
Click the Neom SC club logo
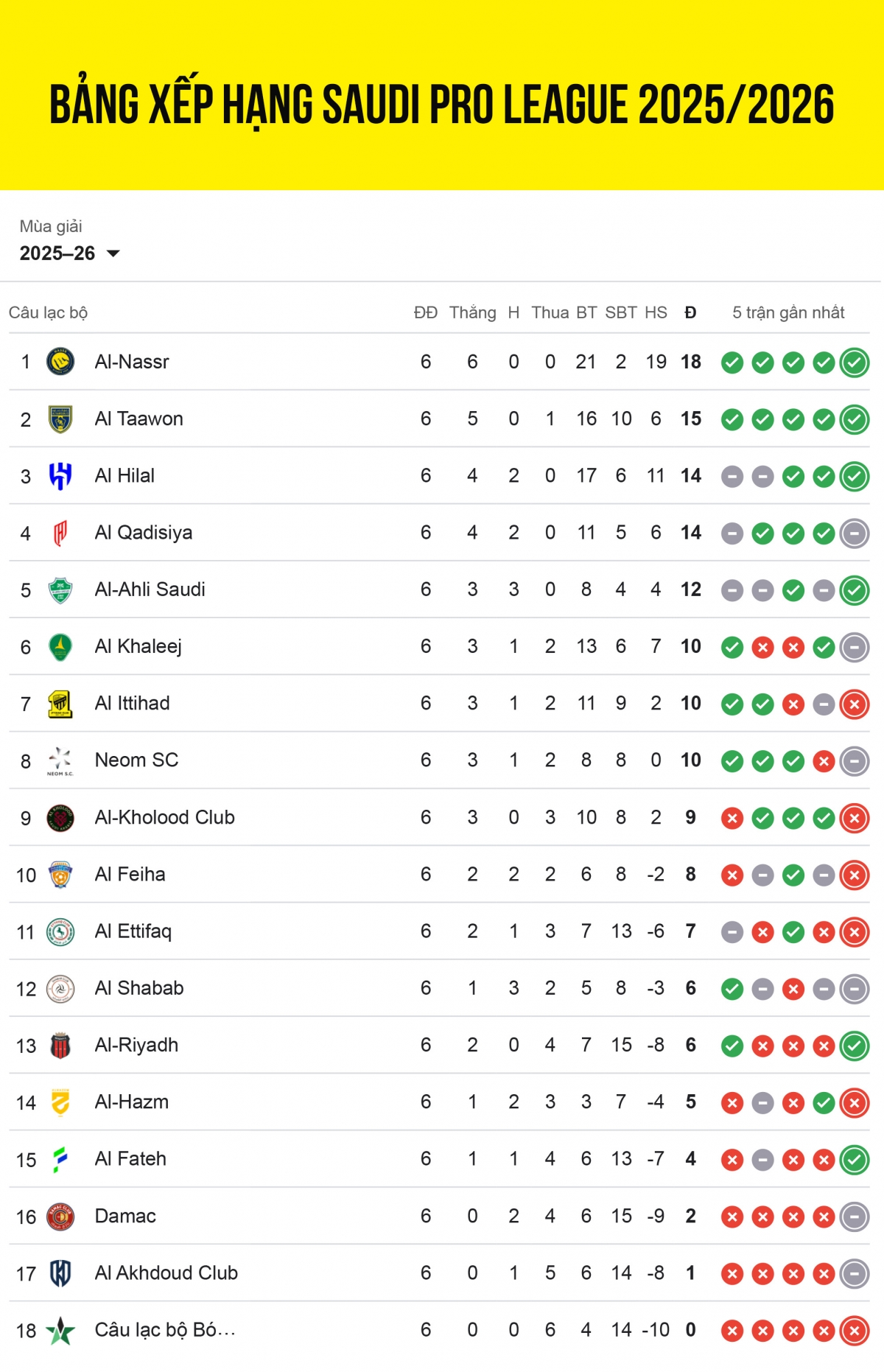[x=60, y=760]
